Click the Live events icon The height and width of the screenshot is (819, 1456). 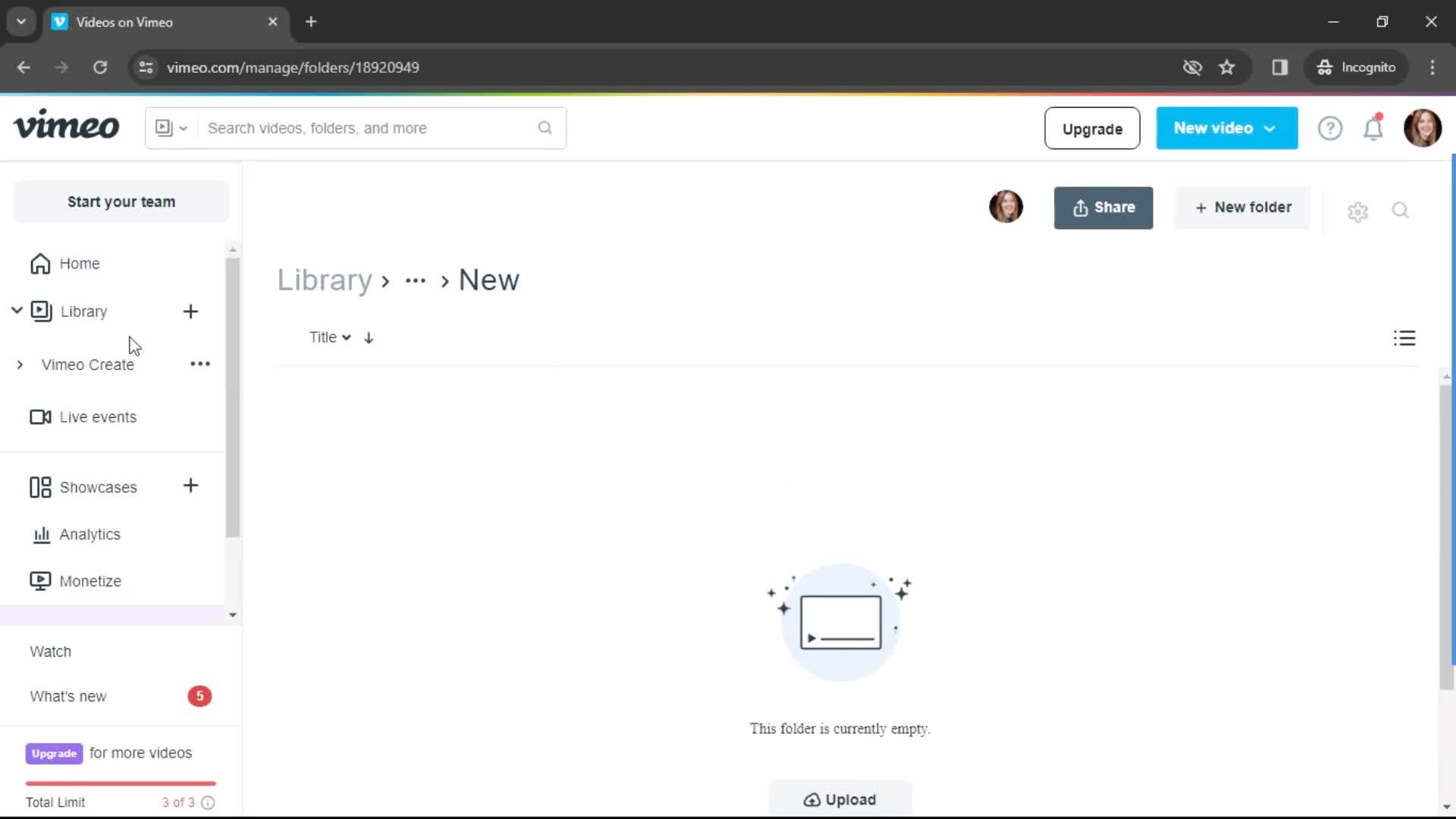40,417
